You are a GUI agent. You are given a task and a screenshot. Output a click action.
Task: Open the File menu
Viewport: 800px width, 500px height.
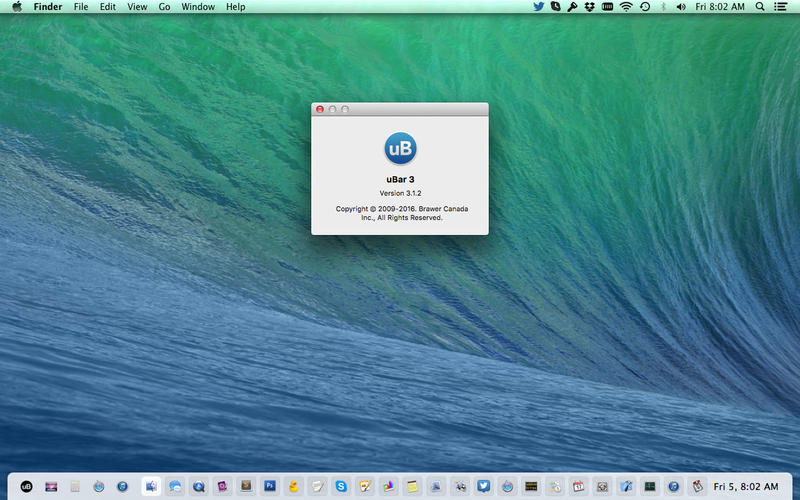81,7
